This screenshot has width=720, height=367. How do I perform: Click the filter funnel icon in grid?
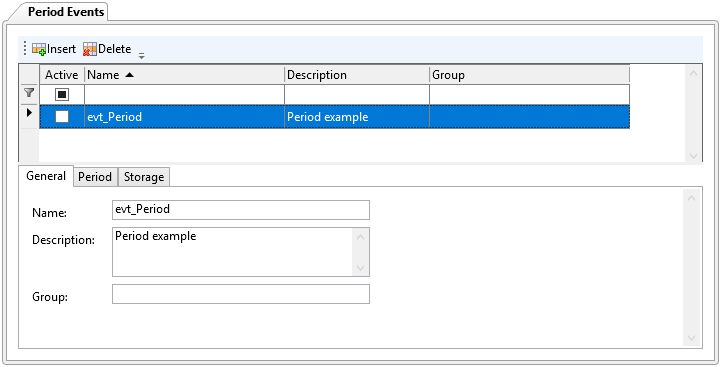pos(29,93)
